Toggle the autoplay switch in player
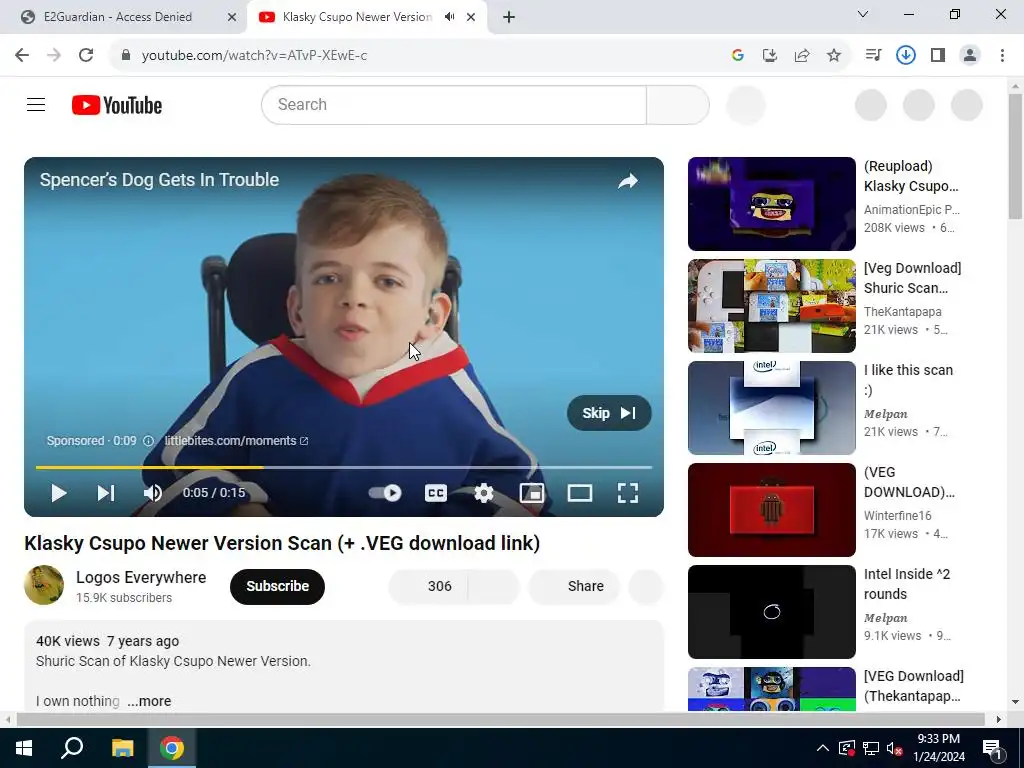 [385, 492]
